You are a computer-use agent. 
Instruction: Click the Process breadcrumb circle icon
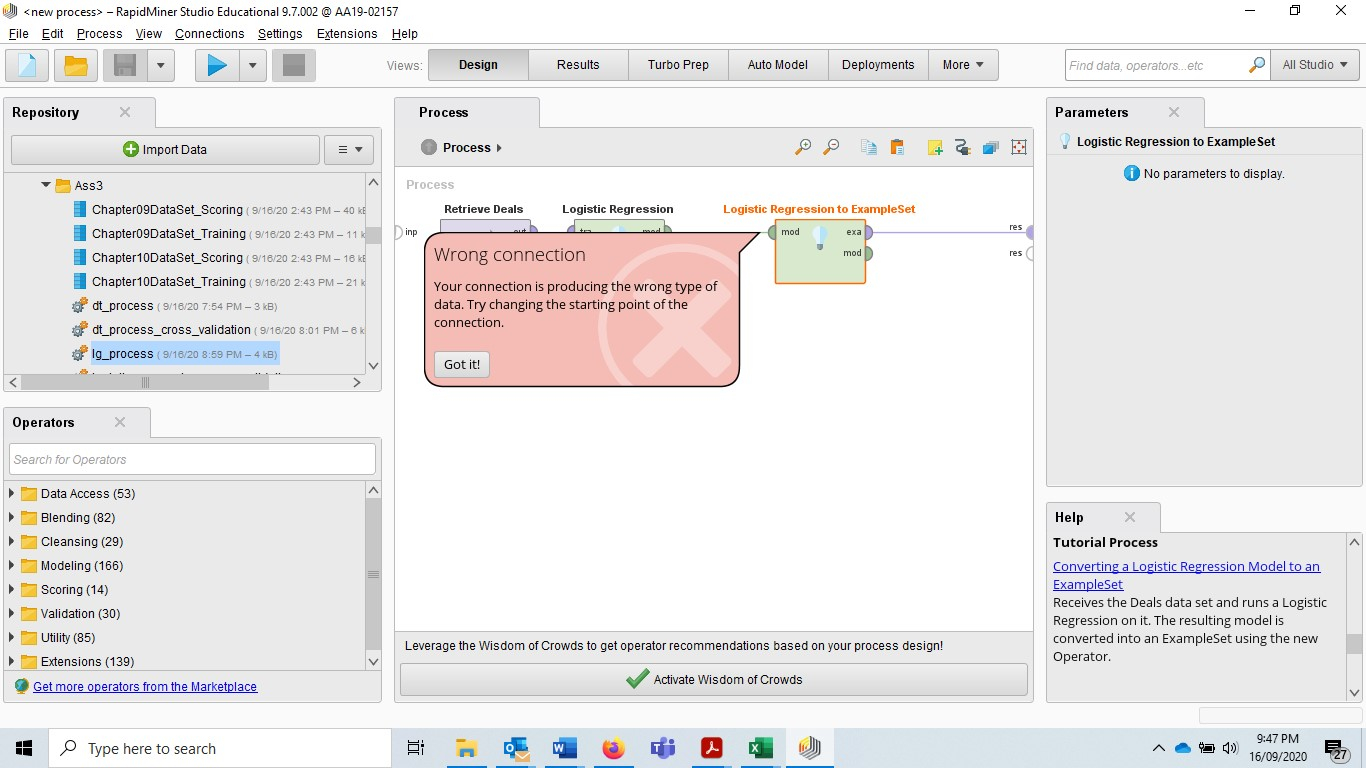pyautogui.click(x=429, y=147)
